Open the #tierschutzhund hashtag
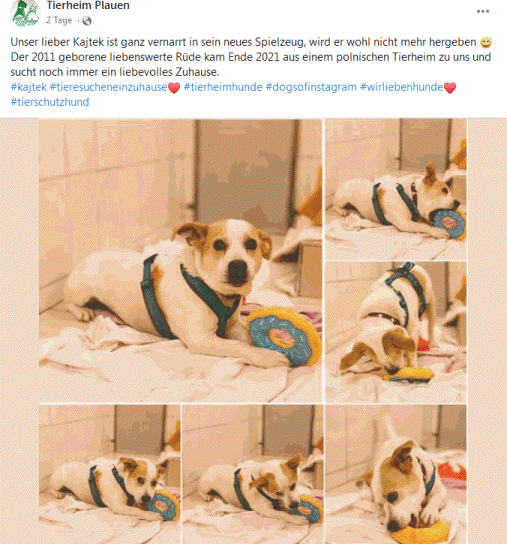Image resolution: width=507 pixels, height=544 pixels. tap(50, 102)
